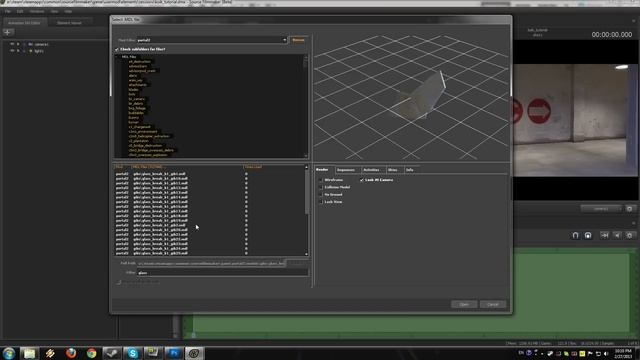
Task: Open the camera1 viewport dropdown
Action: 602,209
